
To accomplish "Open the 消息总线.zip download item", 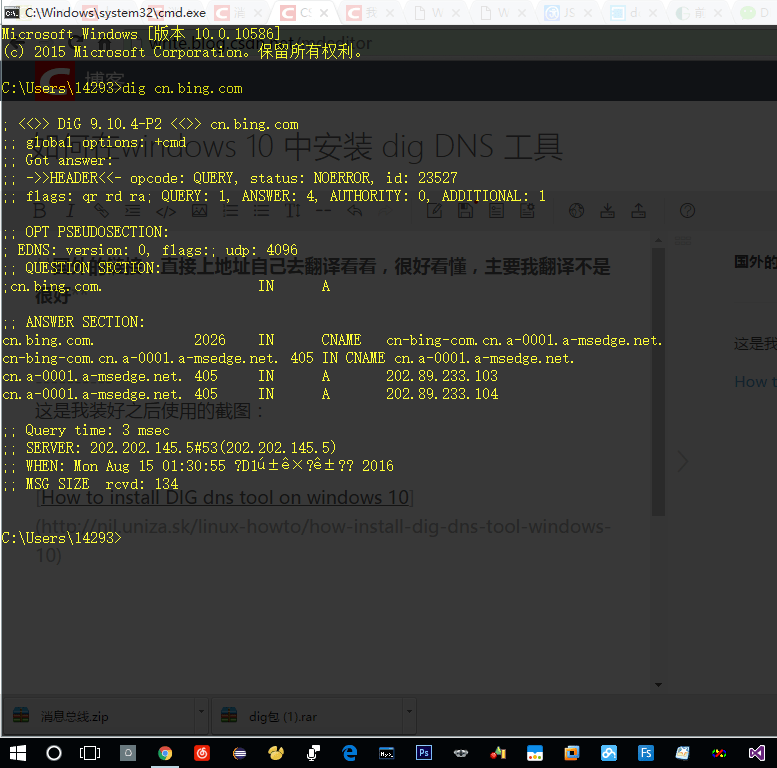I will pos(101,716).
